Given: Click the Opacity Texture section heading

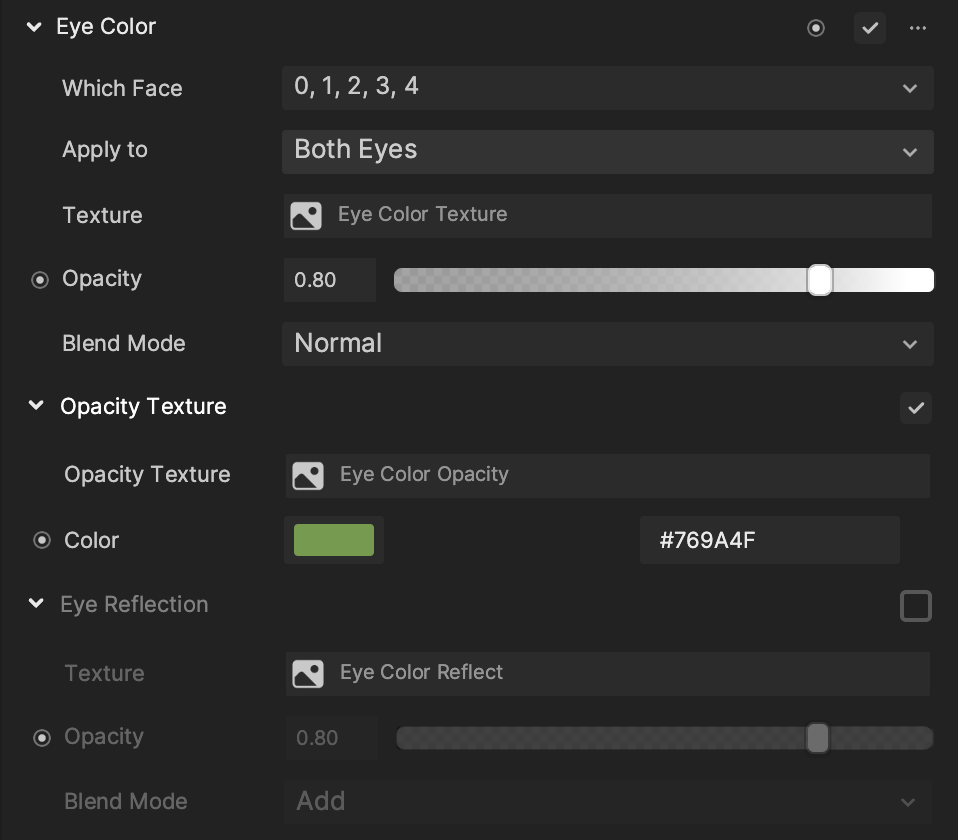Looking at the screenshot, I should tap(144, 407).
